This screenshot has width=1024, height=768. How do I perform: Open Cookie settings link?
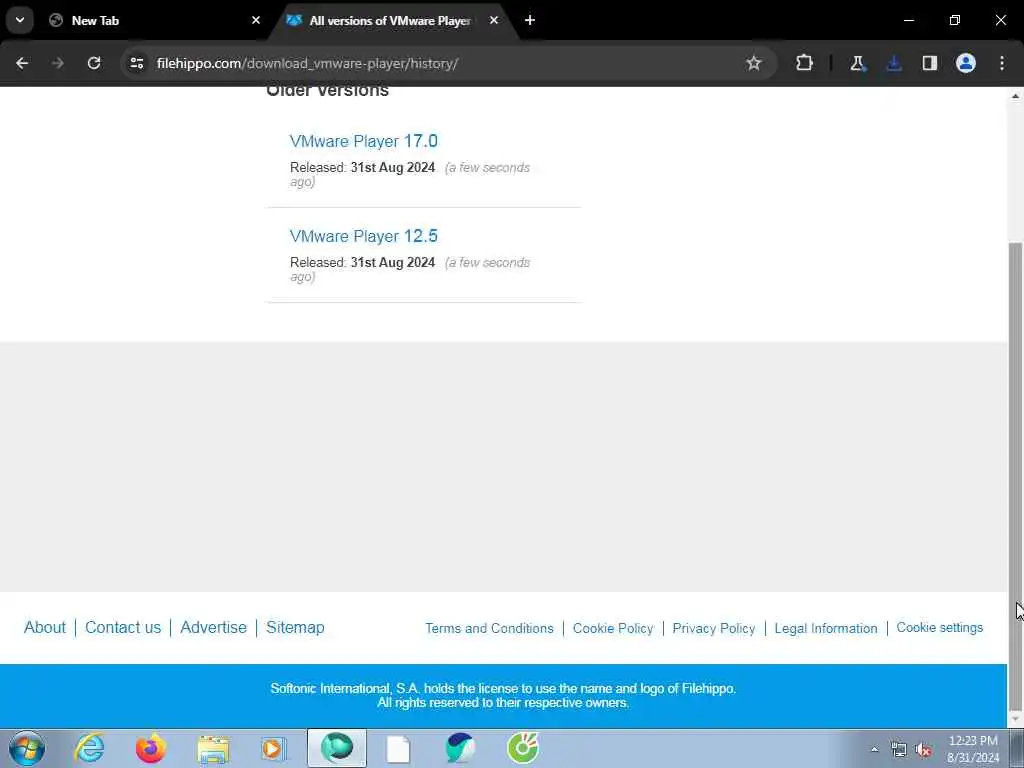940,628
